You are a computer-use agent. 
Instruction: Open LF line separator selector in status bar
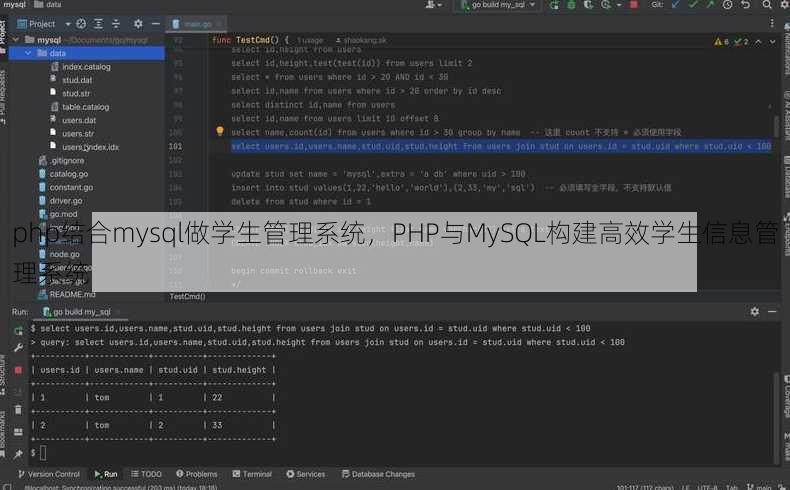[x=686, y=487]
